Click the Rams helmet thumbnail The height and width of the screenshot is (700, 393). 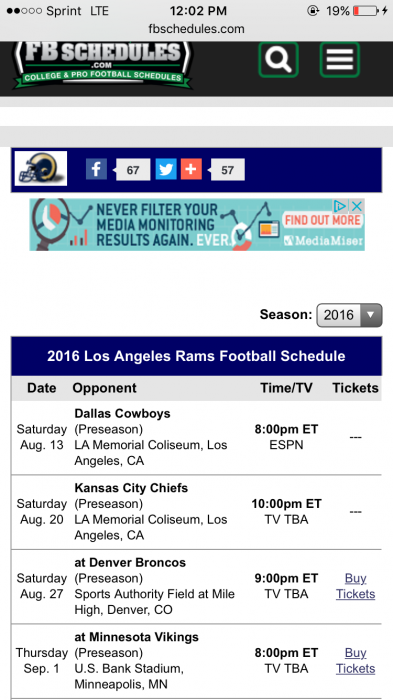point(41,168)
